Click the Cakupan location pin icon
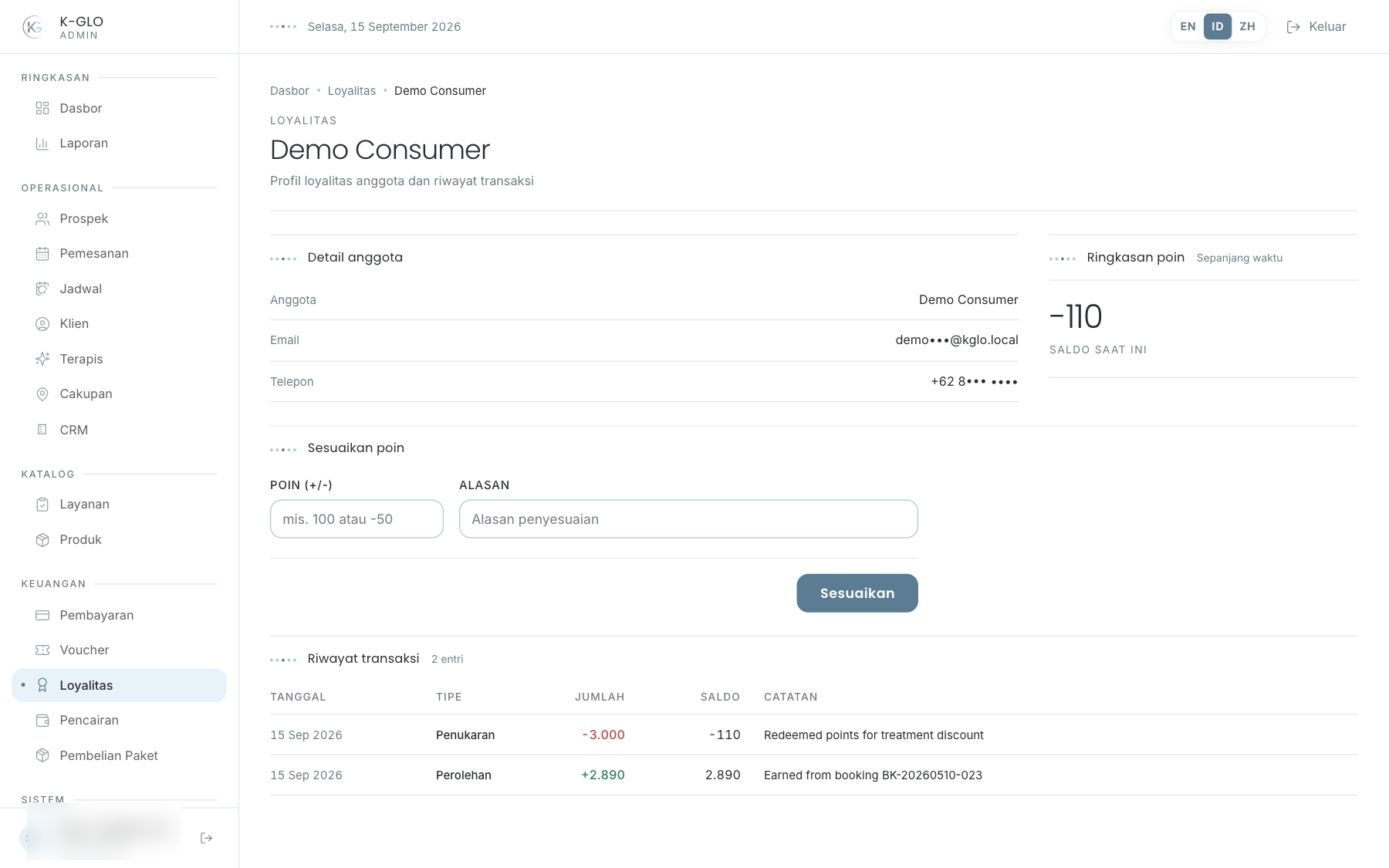 42,394
